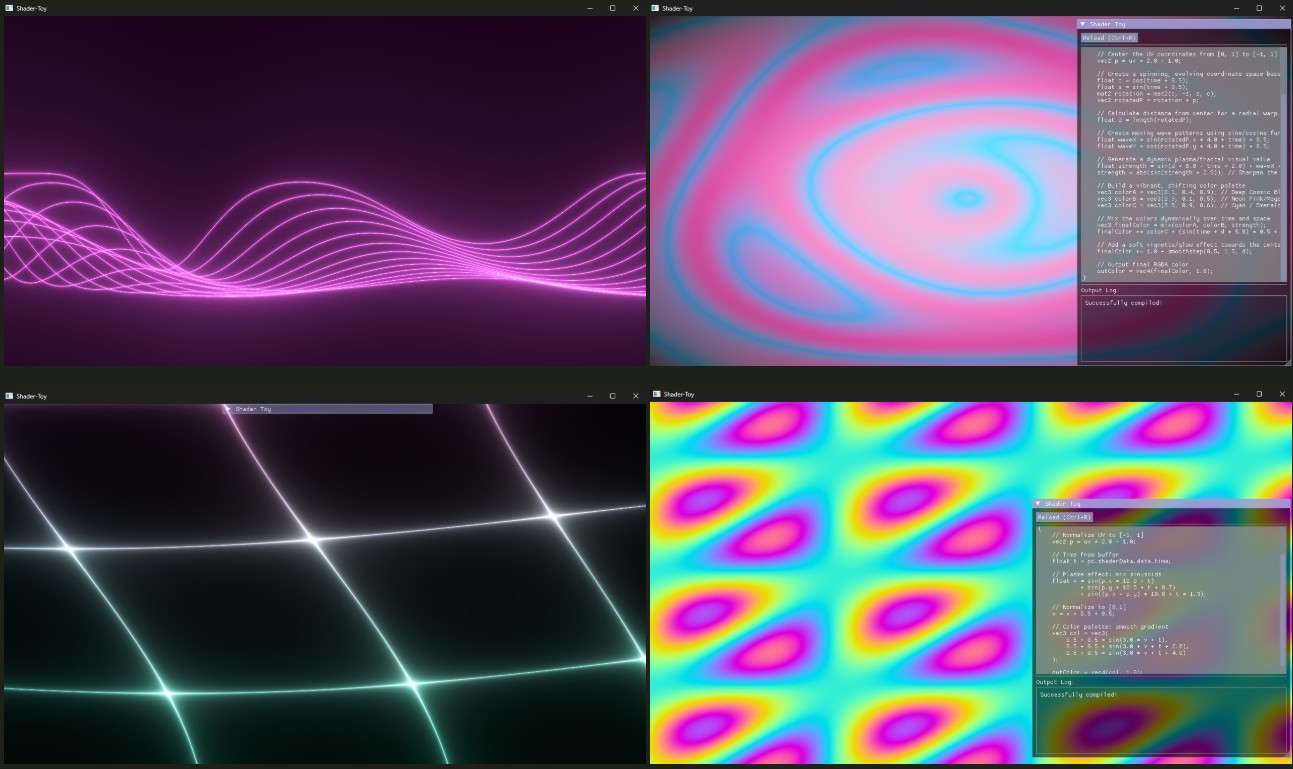The image size is (1293, 769).
Task: Click the line 'v = v * 0.5 + 0.5;'
Action: (x=1083, y=613)
